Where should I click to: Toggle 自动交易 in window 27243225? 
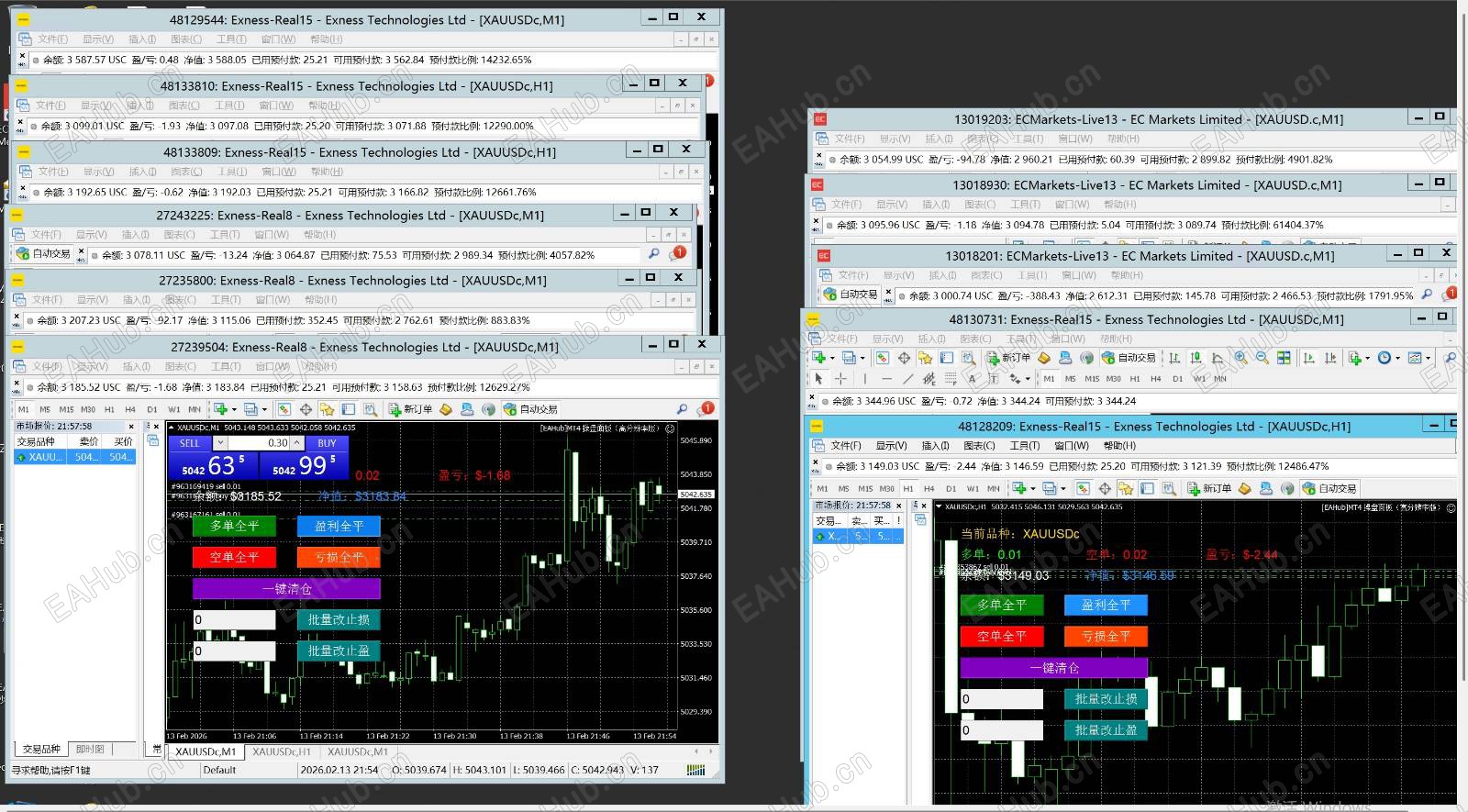pos(43,254)
